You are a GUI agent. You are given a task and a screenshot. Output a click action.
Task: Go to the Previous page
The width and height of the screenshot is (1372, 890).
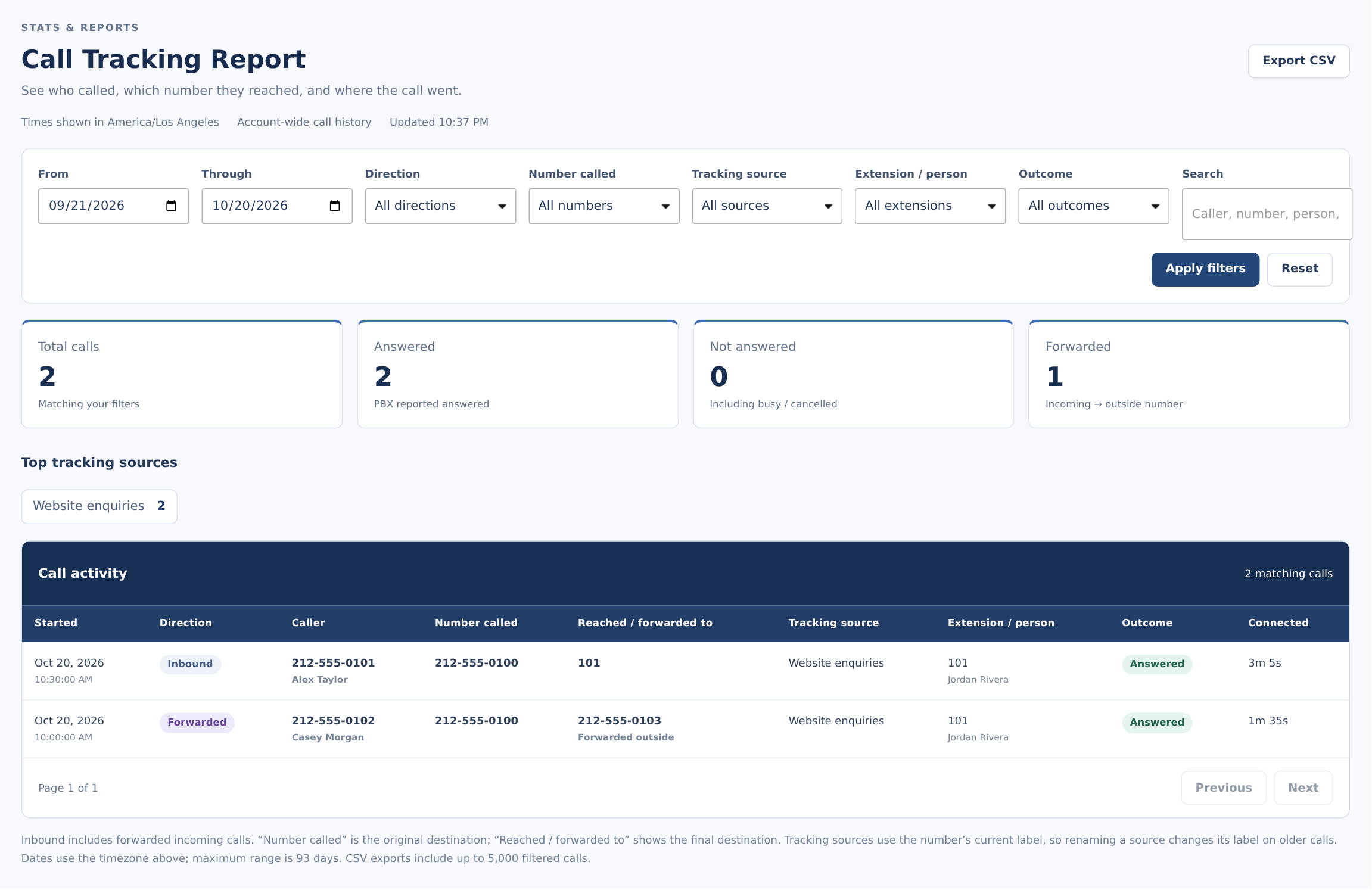(x=1224, y=788)
